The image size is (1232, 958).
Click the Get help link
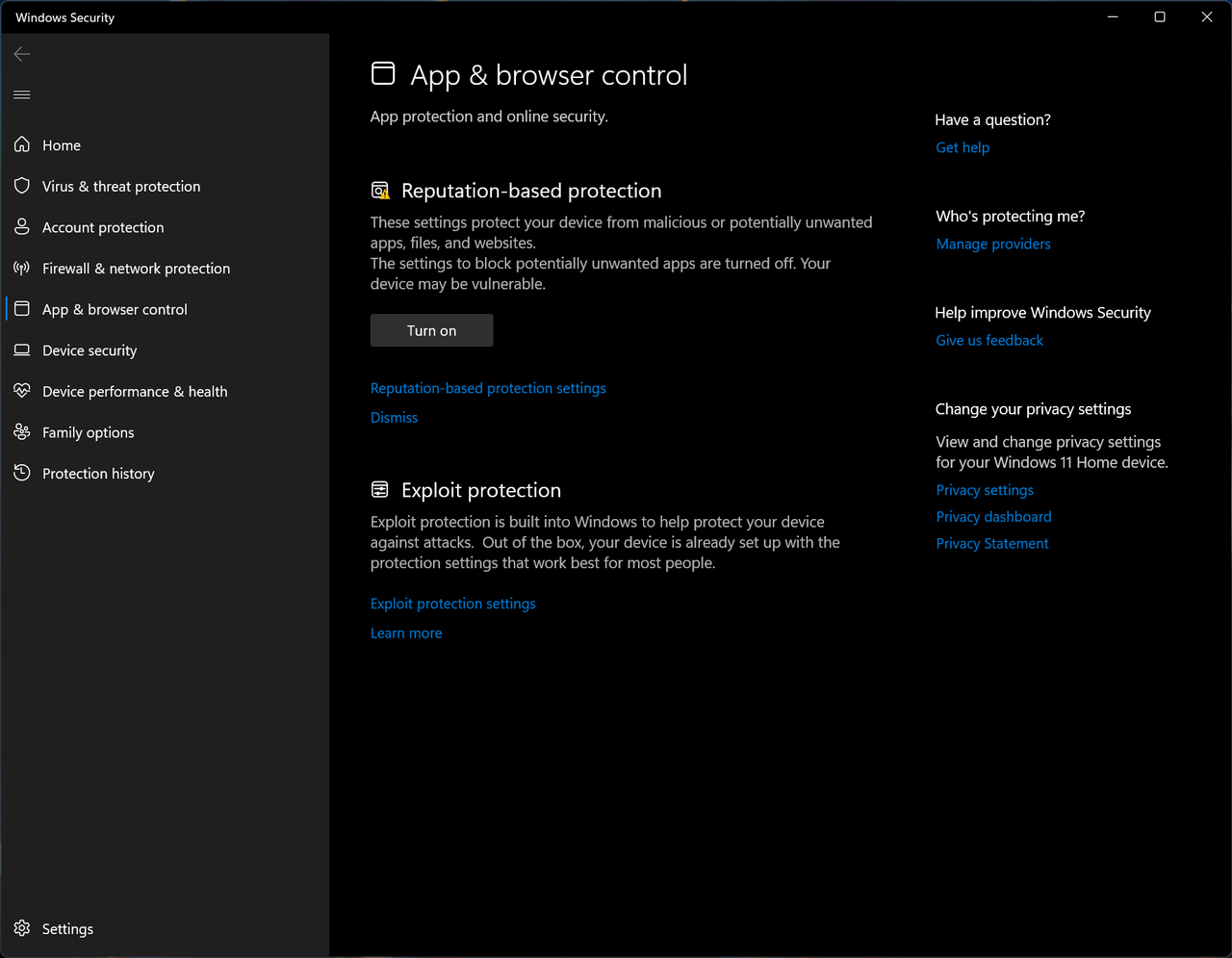[962, 147]
